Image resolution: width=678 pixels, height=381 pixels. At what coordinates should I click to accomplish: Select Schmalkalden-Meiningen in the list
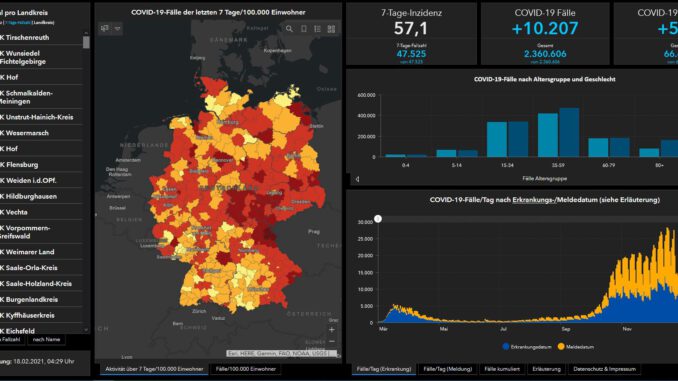tap(41, 97)
